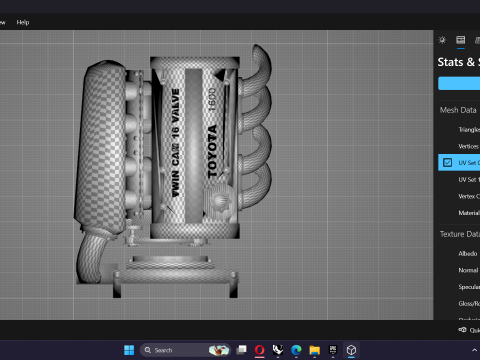Open the Windows Start menu
The width and height of the screenshot is (480, 360).
pos(129,350)
